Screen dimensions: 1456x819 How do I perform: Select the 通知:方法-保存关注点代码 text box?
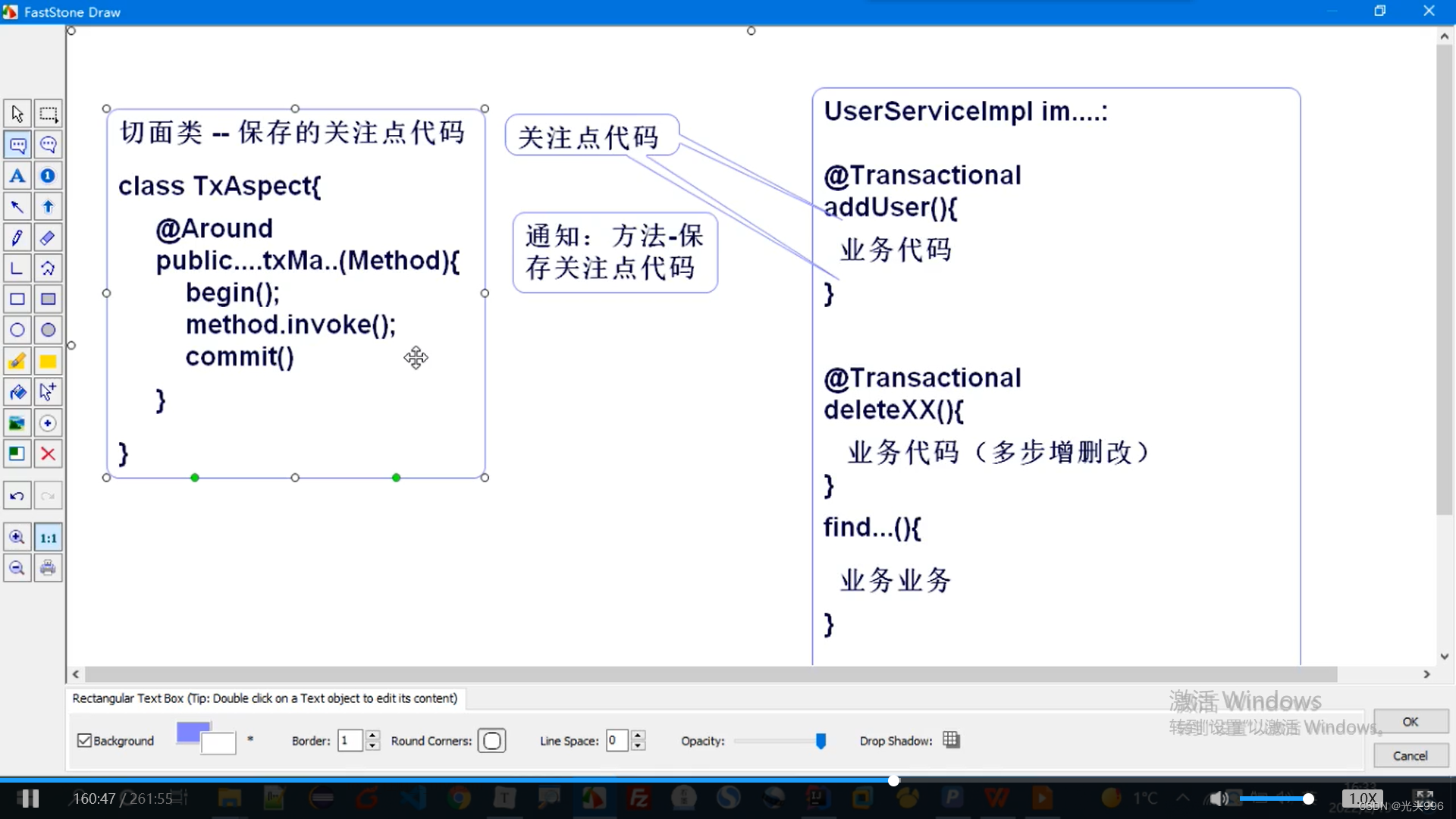click(x=615, y=253)
